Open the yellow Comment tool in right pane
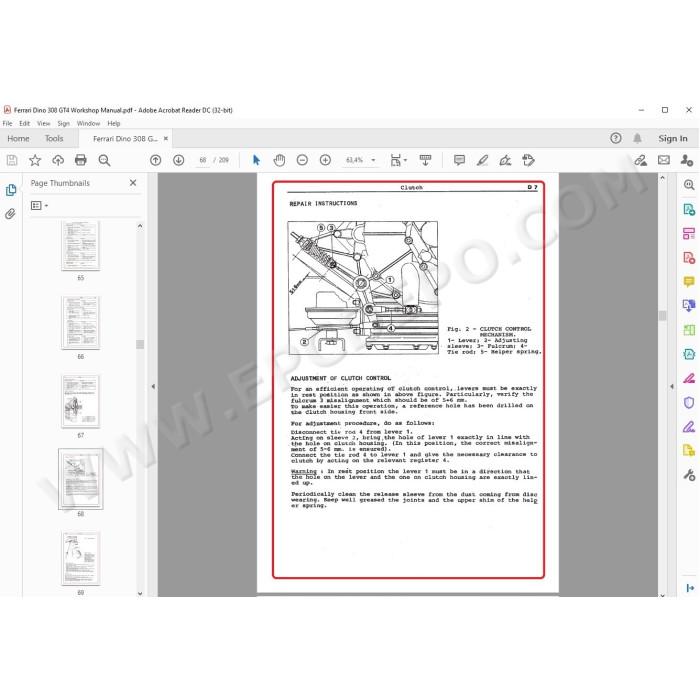 689,282
